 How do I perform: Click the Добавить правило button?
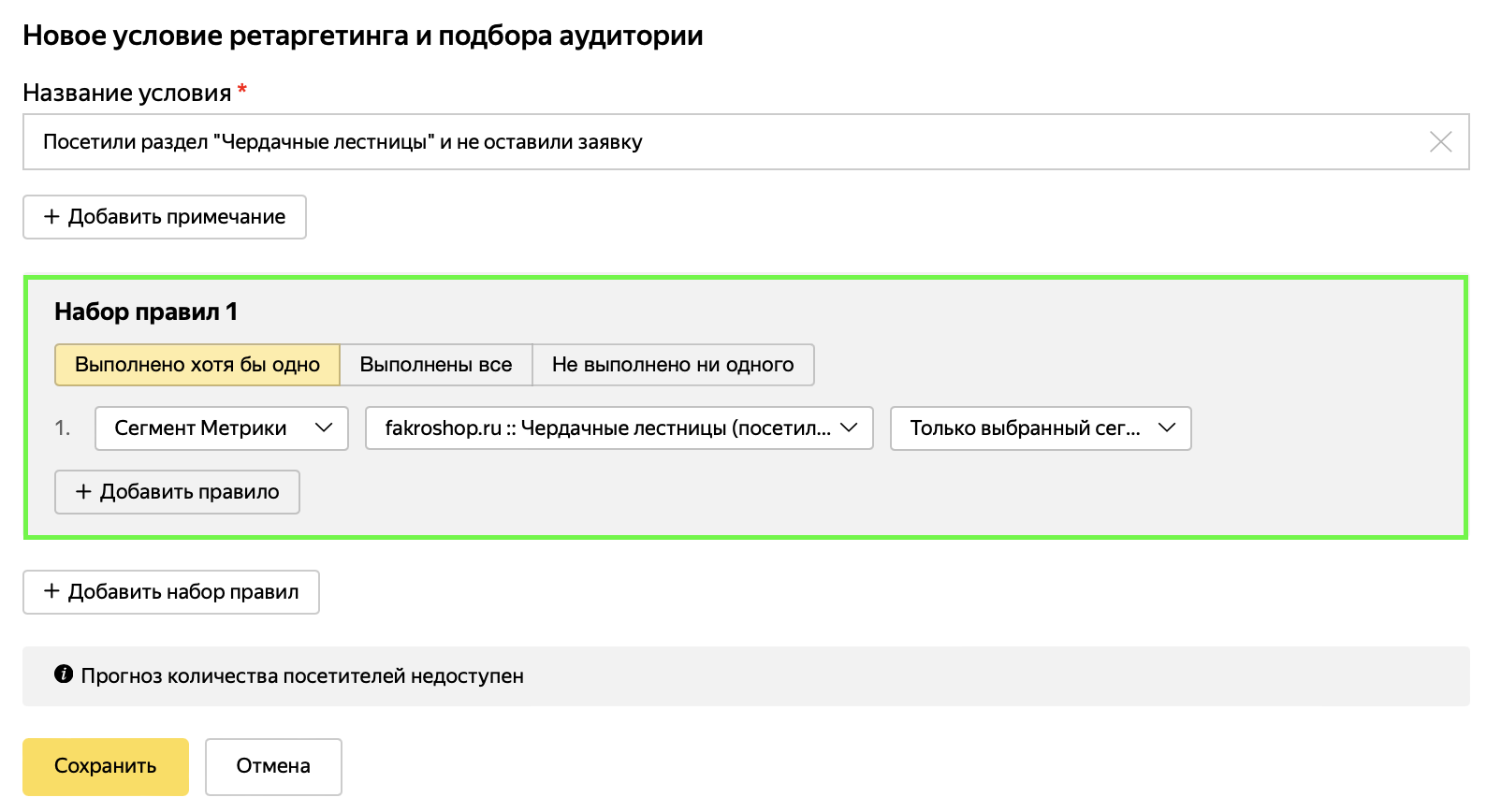[177, 492]
